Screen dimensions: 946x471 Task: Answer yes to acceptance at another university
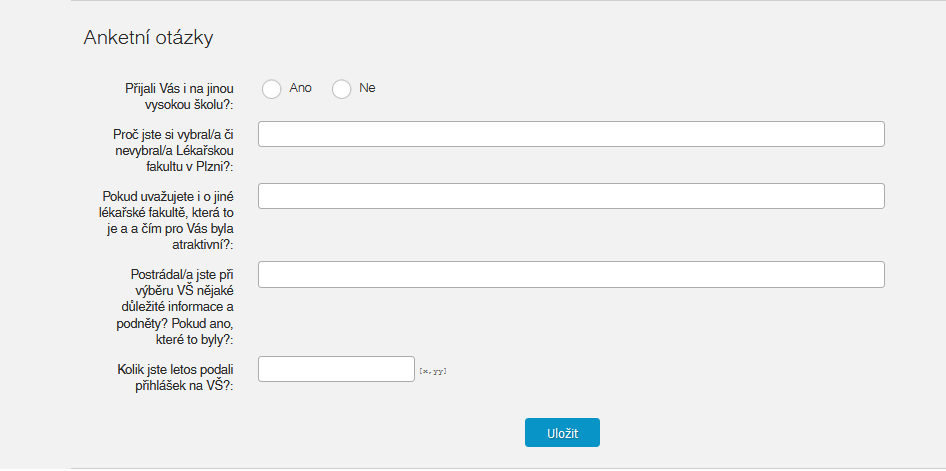click(x=272, y=89)
